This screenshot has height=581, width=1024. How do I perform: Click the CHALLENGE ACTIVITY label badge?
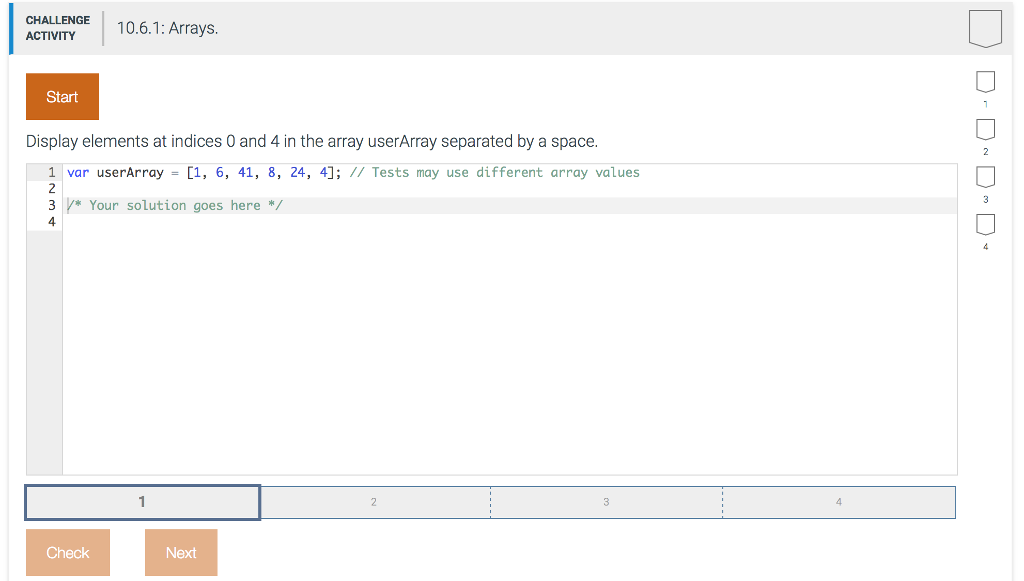[57, 27]
